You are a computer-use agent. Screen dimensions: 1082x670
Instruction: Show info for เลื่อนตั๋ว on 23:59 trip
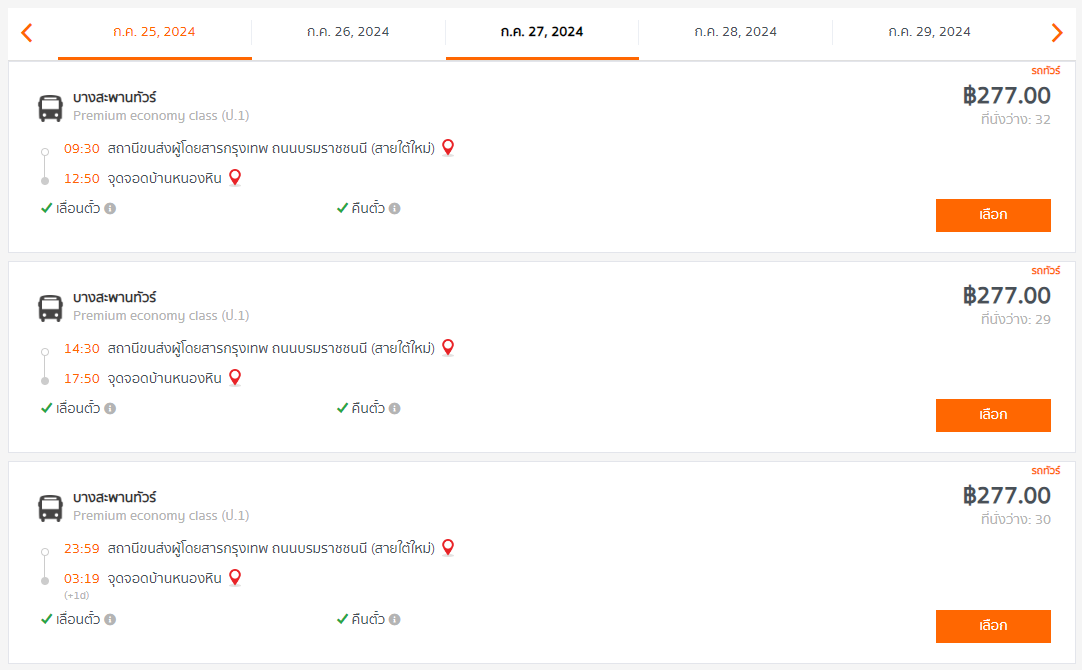(110, 620)
